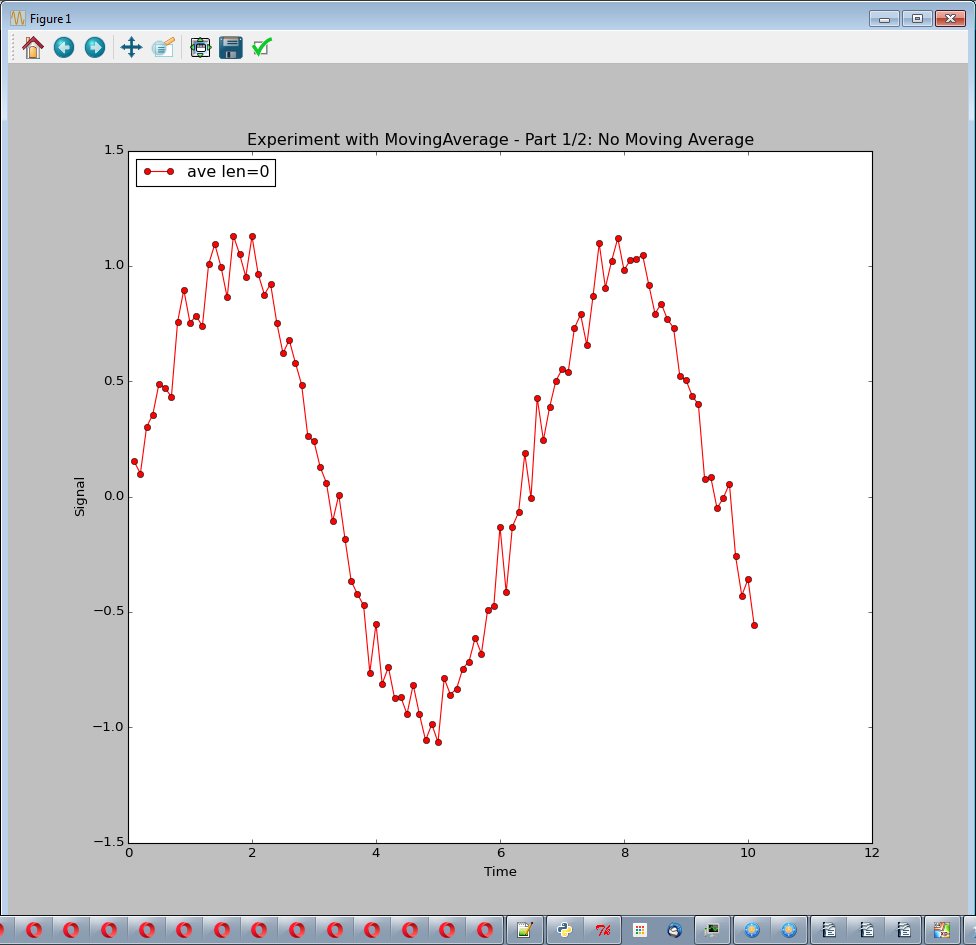The width and height of the screenshot is (976, 945).
Task: Click the toolbar drag handle grip
Action: (13, 47)
